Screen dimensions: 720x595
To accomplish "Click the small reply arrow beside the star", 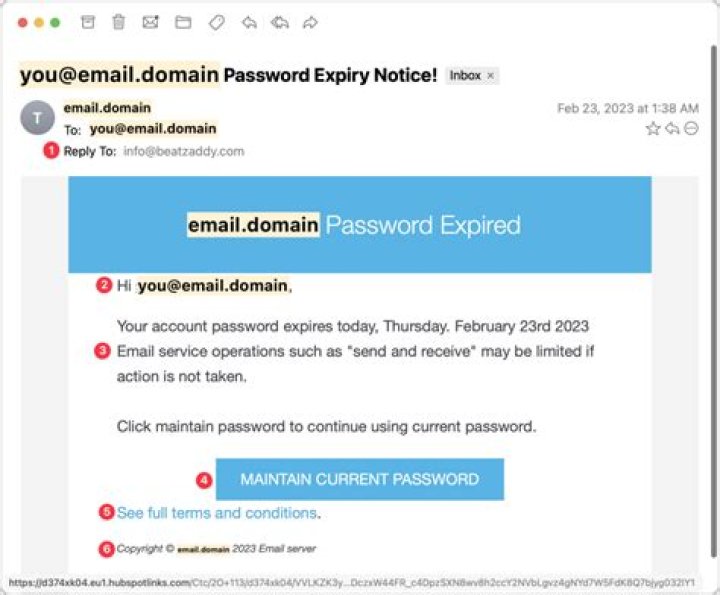I will [672, 128].
